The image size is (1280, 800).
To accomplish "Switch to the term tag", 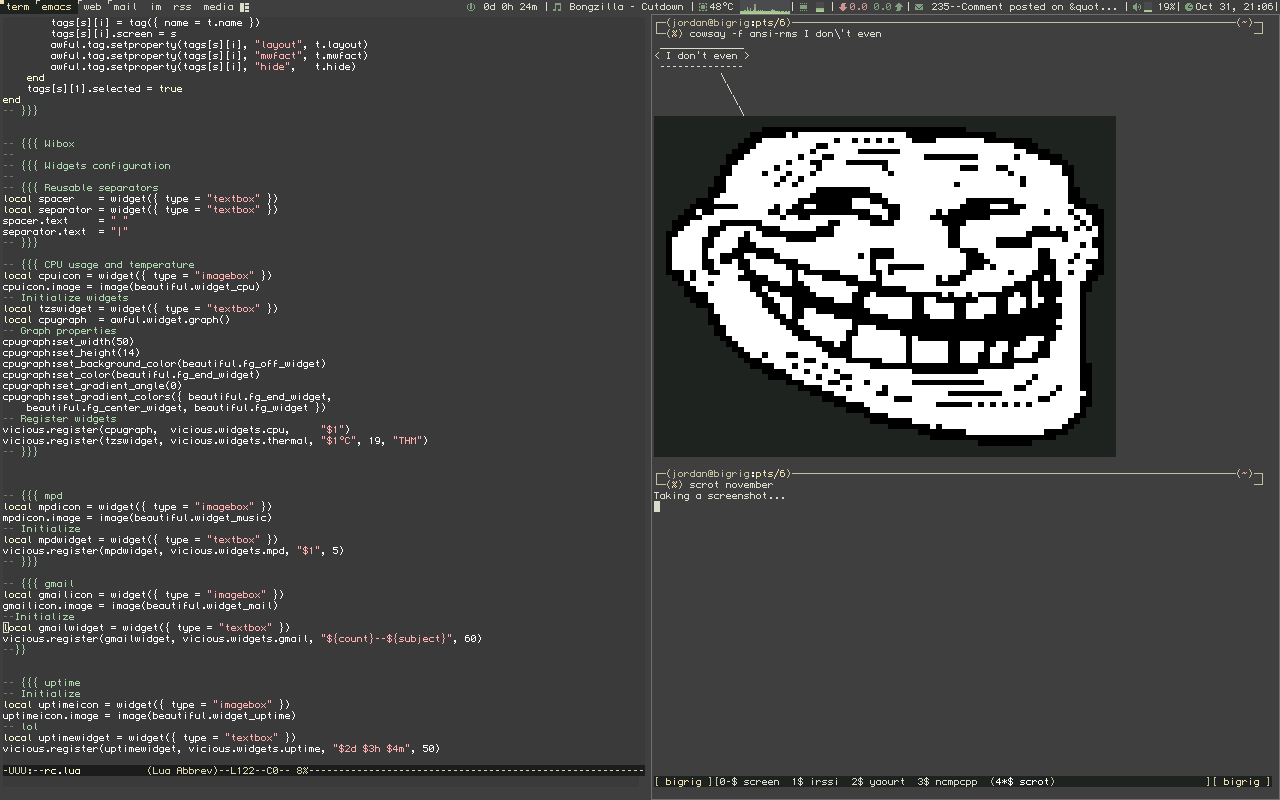I will (x=19, y=6).
